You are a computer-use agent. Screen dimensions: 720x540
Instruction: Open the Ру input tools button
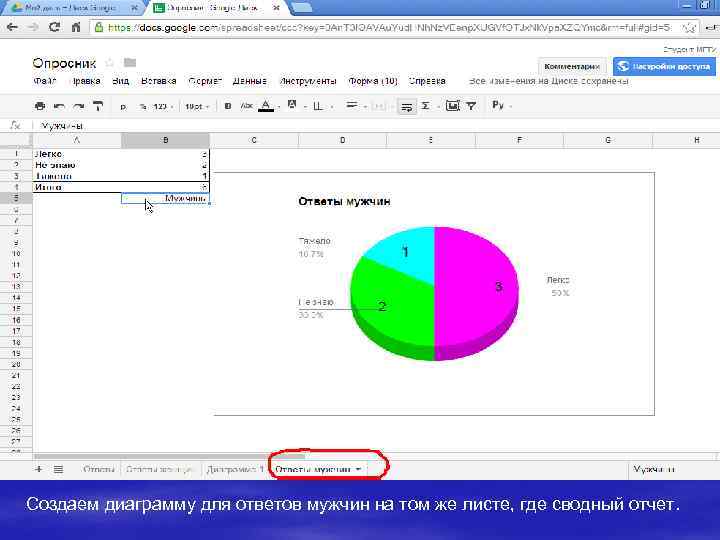(498, 106)
